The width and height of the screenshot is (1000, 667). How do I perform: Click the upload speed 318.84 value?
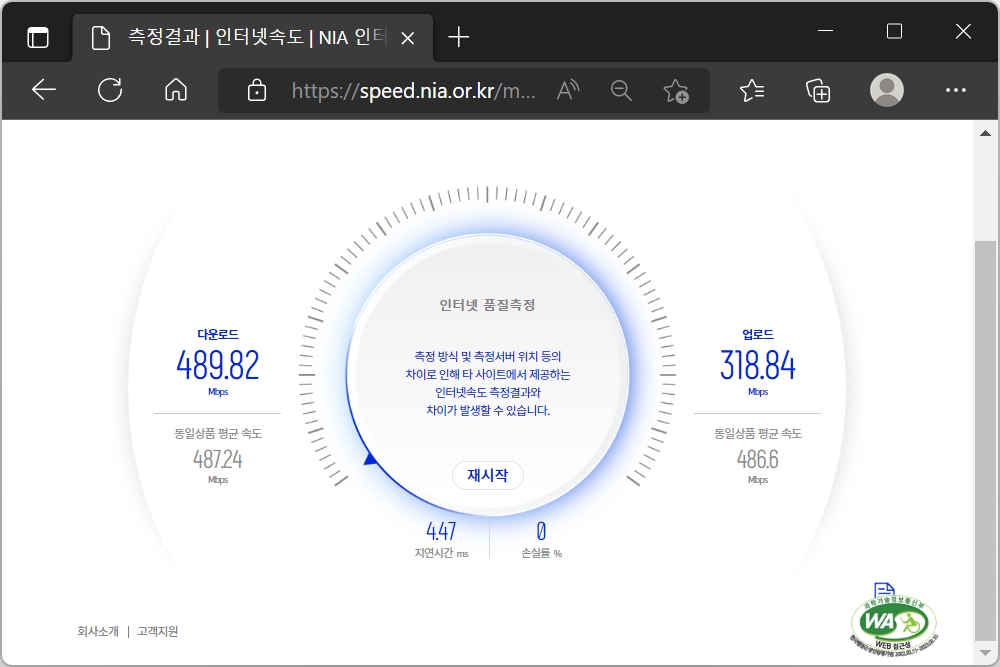758,365
